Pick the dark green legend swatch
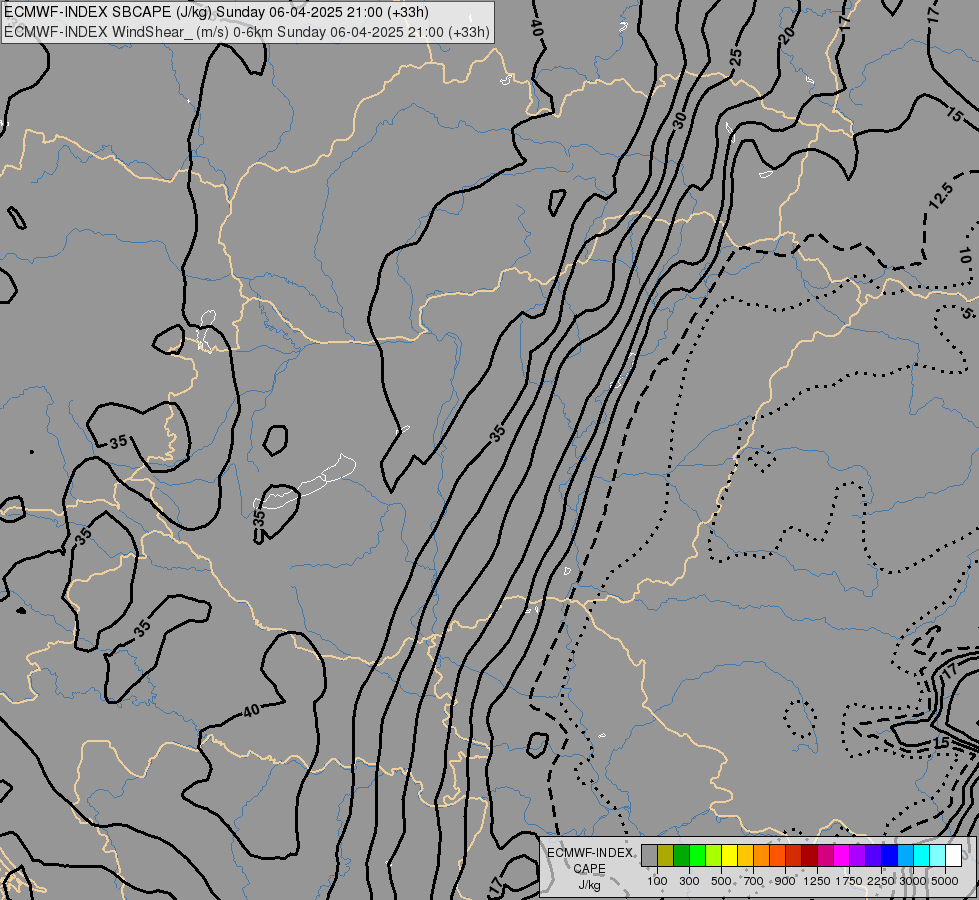 click(x=682, y=856)
